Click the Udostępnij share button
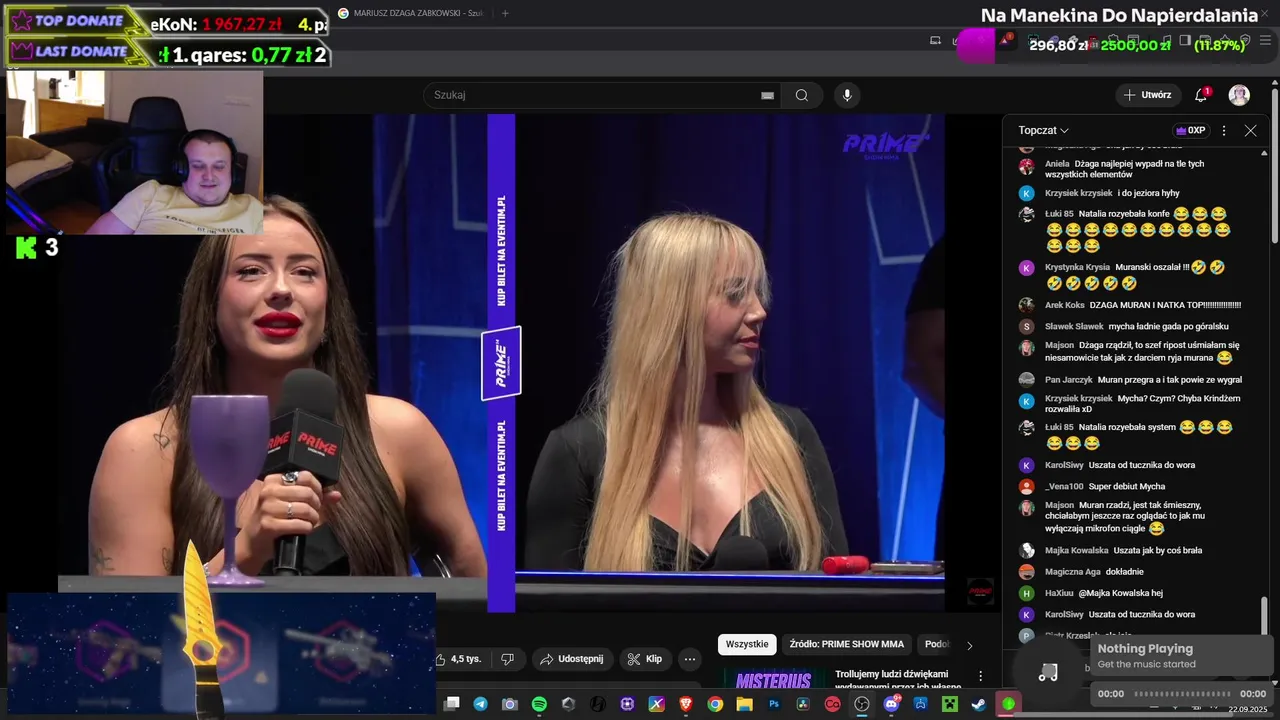This screenshot has width=1280, height=720. [x=572, y=659]
